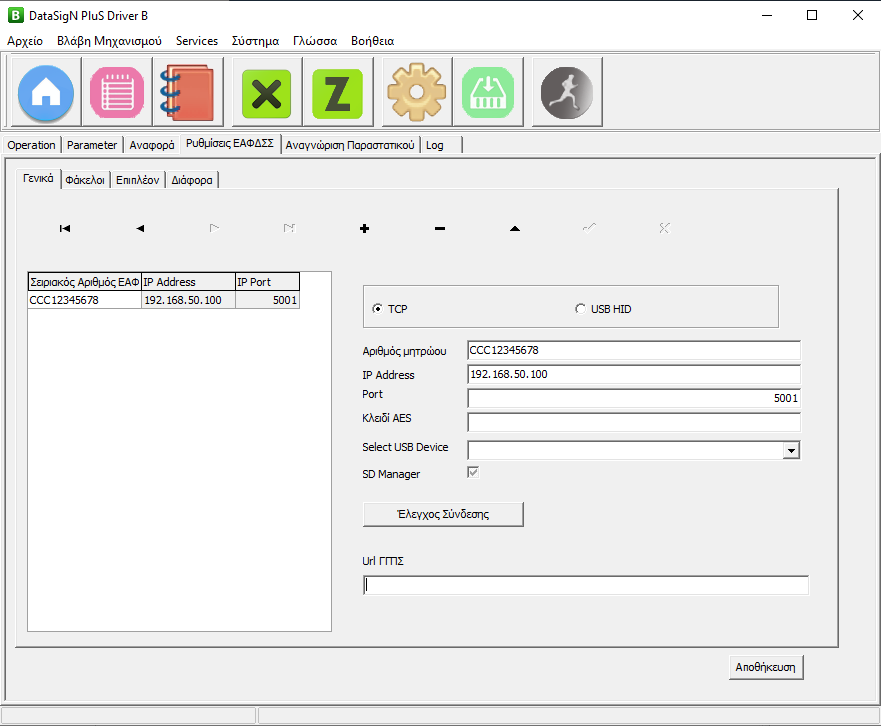
Task: Go to first record in navigator
Action: [x=65, y=228]
